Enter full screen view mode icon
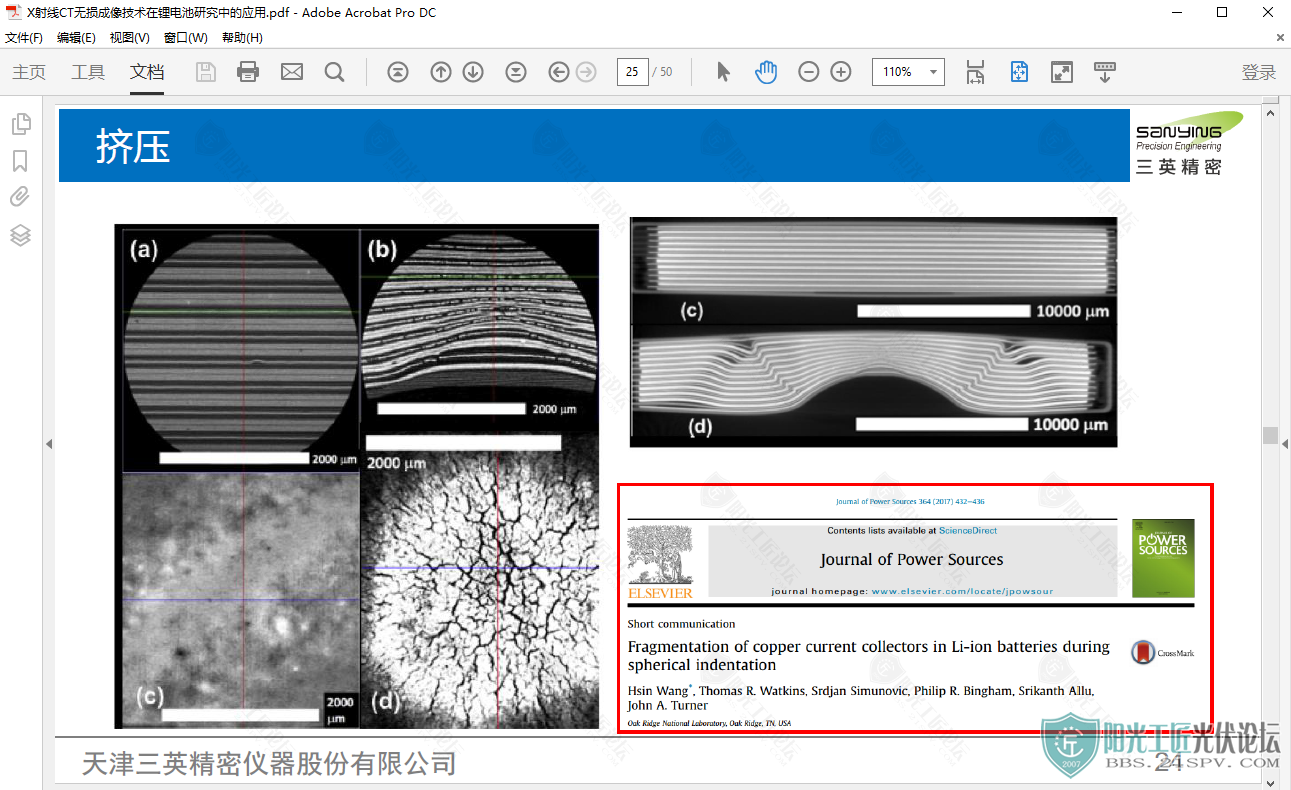1291x790 pixels. pos(1062,72)
